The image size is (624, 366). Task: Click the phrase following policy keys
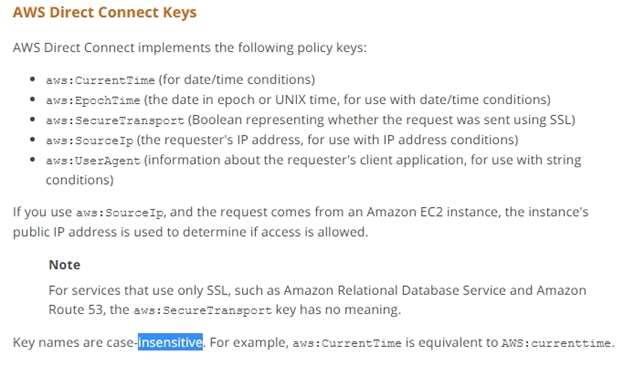(x=302, y=48)
